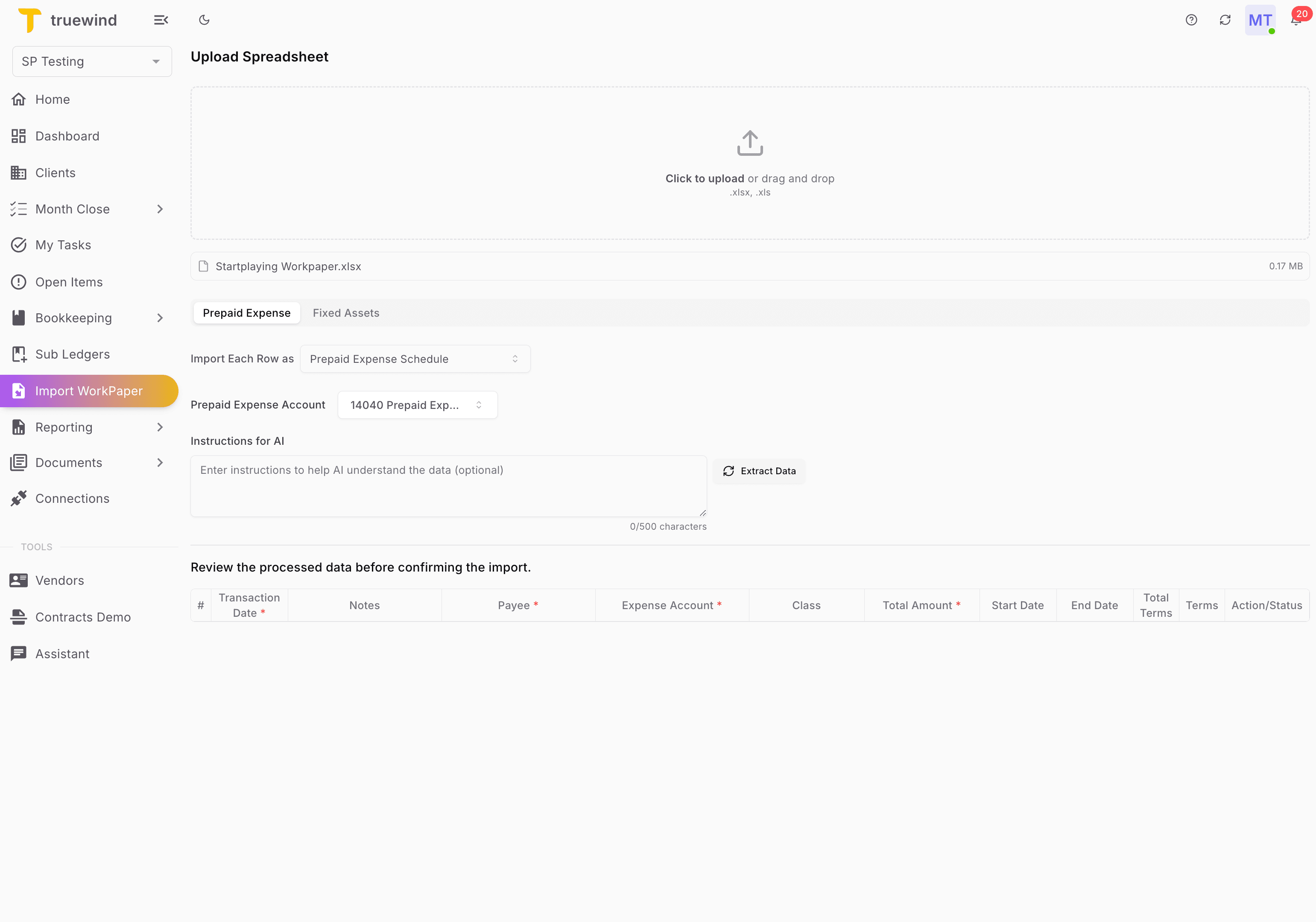Open the SP Testing workspace selector
This screenshot has width=1316, height=922.
coord(91,61)
